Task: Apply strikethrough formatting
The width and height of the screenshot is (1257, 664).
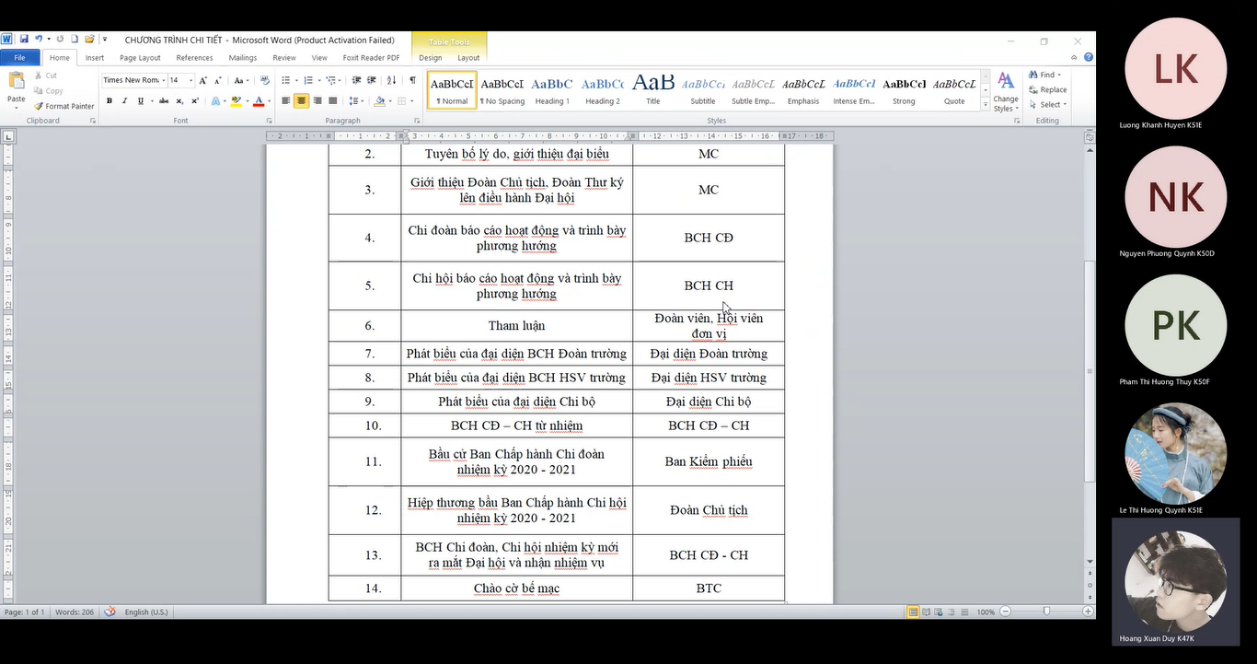Action: click(164, 101)
